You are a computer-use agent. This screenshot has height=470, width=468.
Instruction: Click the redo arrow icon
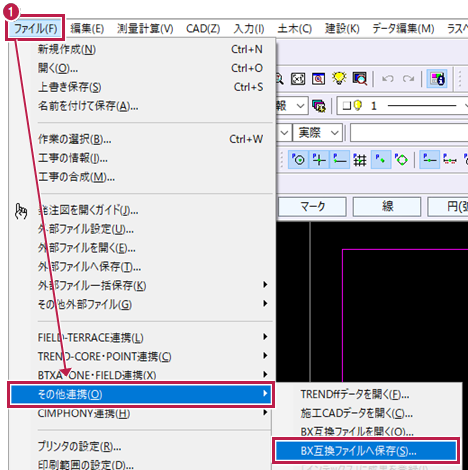[x=408, y=79]
